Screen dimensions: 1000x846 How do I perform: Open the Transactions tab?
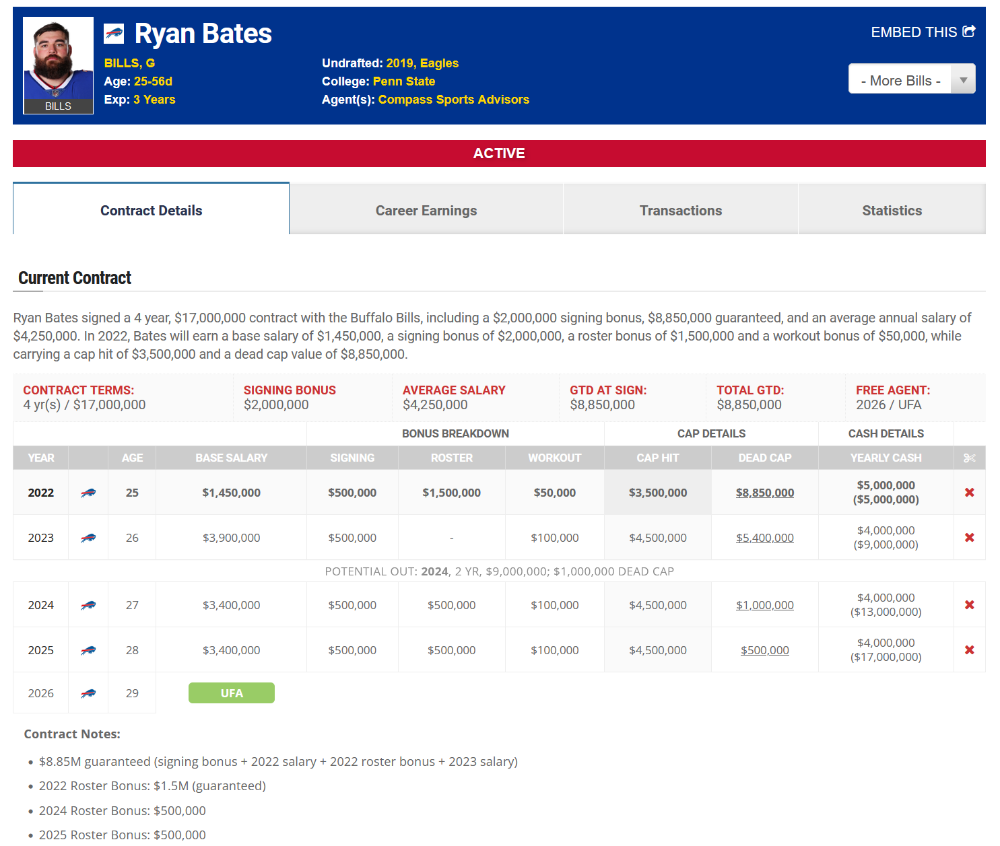pos(680,210)
